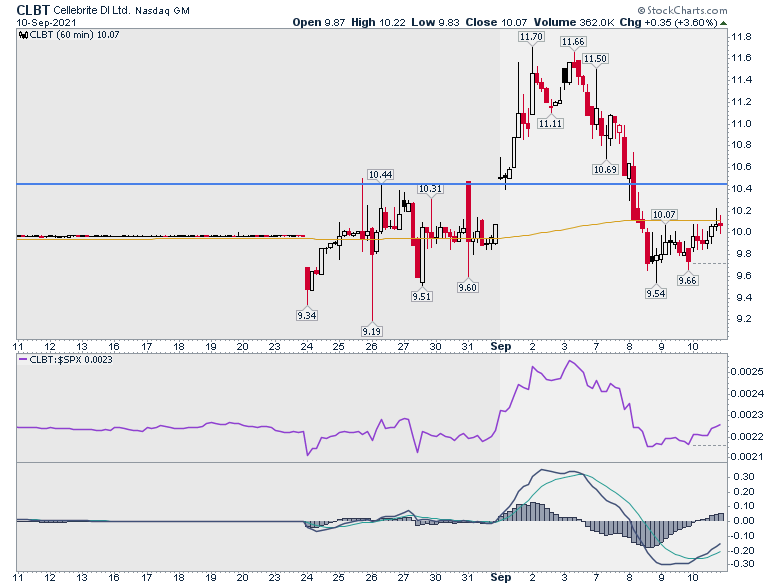
Task: Click the Cellebrite DI Ltd. company name
Action: pos(92,10)
